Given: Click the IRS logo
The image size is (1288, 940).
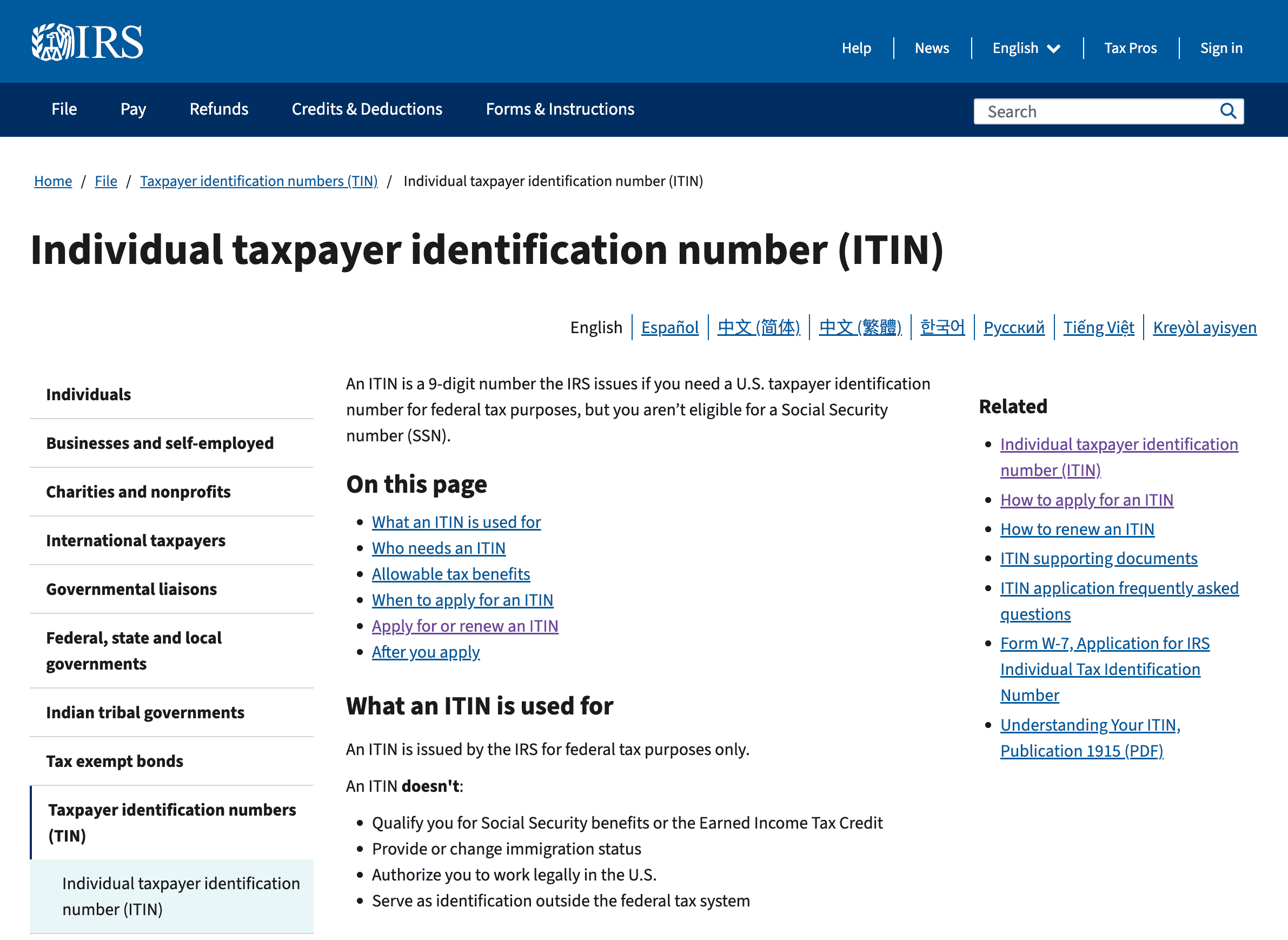Looking at the screenshot, I should [87, 42].
